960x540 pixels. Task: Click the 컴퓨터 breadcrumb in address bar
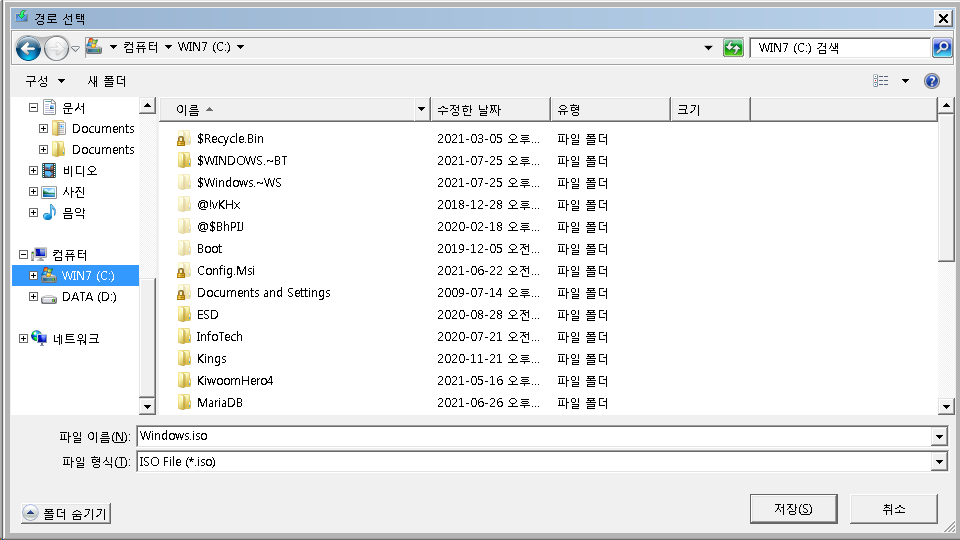(140, 47)
